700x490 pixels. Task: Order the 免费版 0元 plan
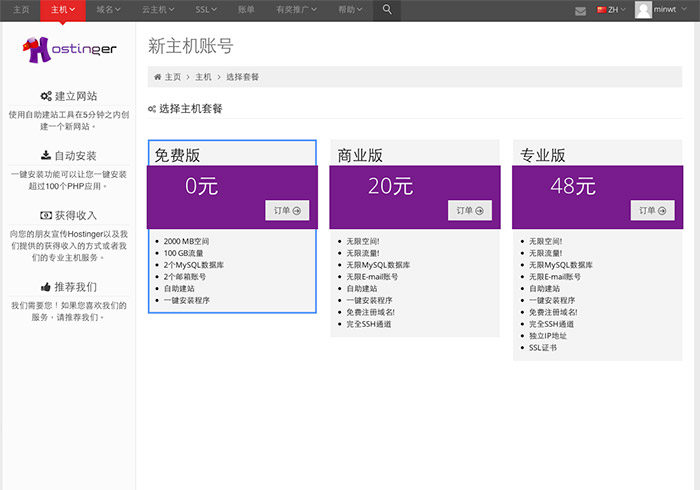(x=287, y=210)
